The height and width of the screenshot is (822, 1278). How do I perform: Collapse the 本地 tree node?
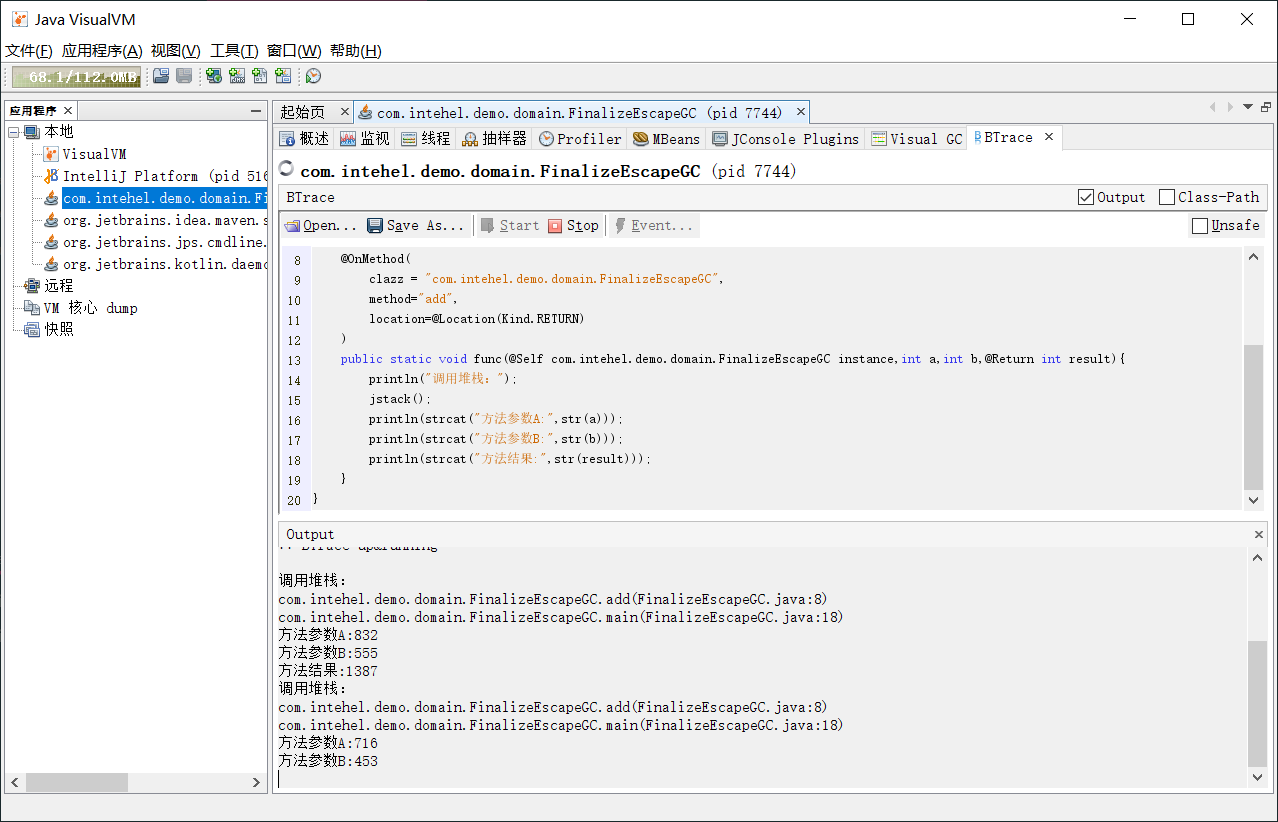(13, 132)
